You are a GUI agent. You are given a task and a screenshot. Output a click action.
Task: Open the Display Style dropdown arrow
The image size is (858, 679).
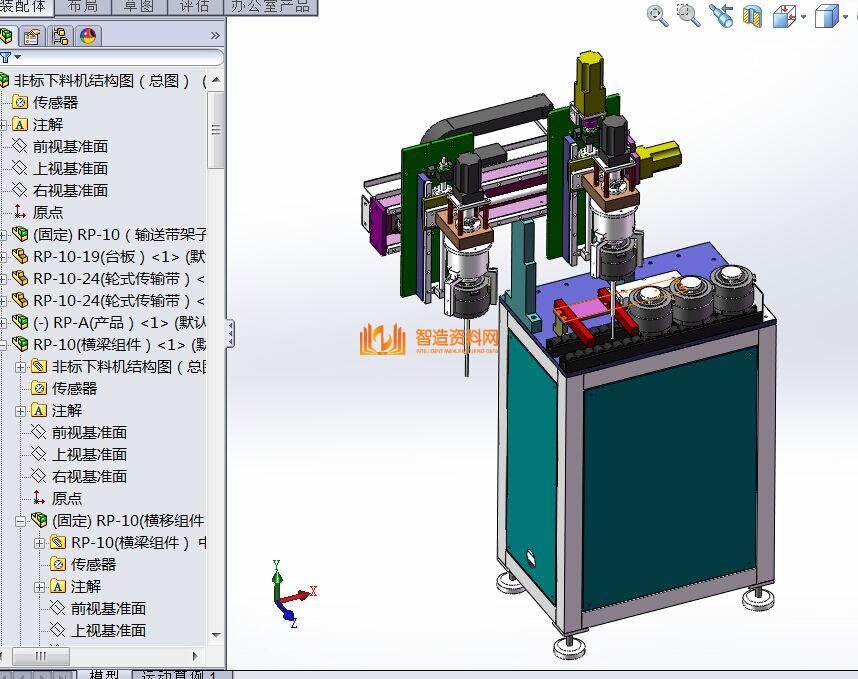pos(844,17)
